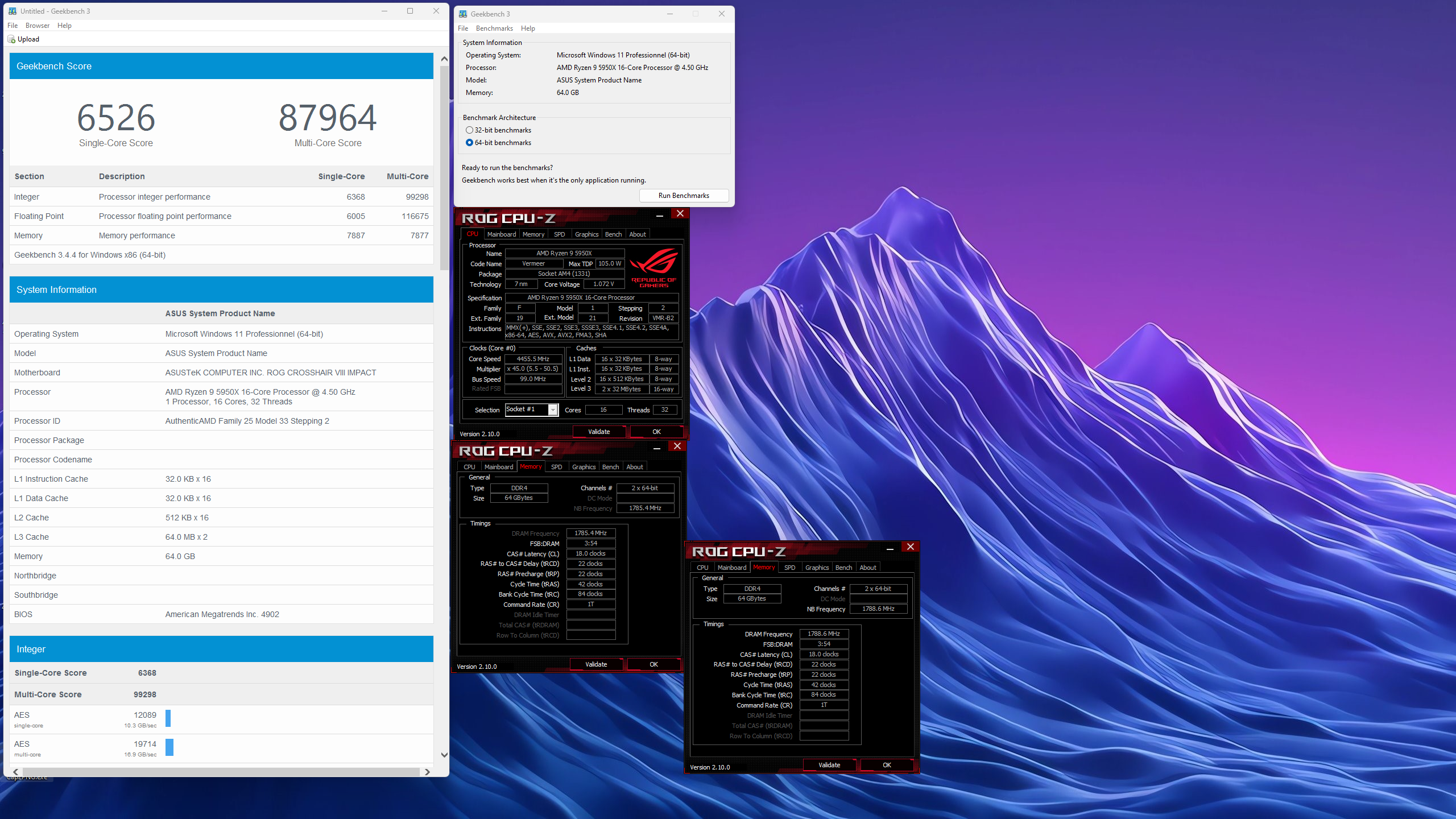Click vertical scrollbar thumb in Geekbench results

pyautogui.click(x=444, y=167)
